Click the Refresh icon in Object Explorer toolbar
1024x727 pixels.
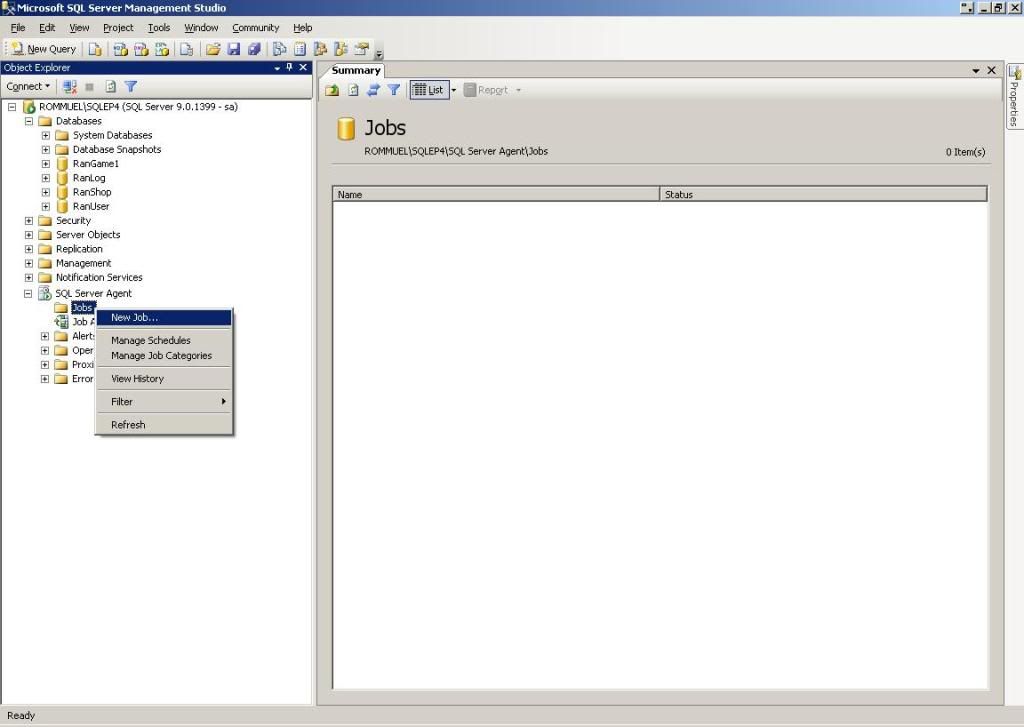click(111, 87)
